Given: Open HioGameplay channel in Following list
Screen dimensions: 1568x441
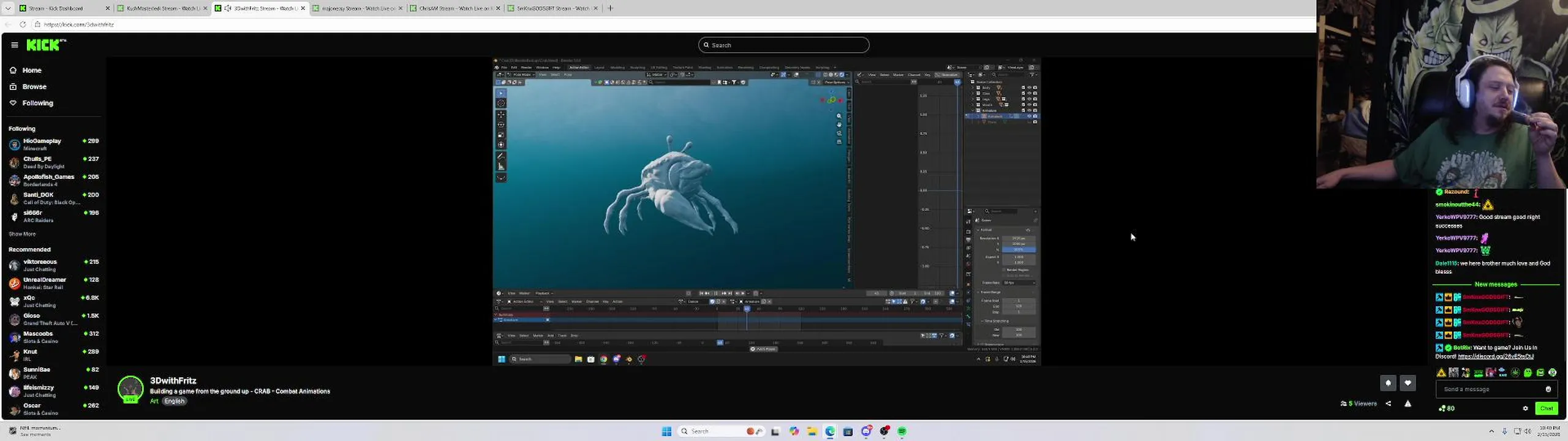Looking at the screenshot, I should tap(54, 144).
